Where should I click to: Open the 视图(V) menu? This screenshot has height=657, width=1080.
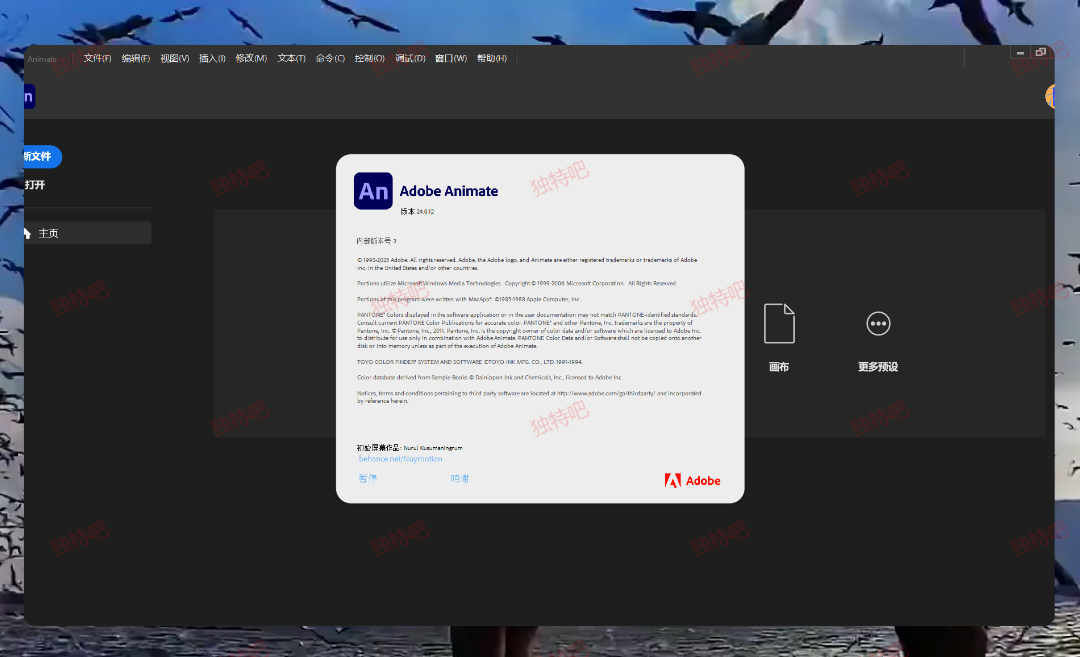(174, 59)
